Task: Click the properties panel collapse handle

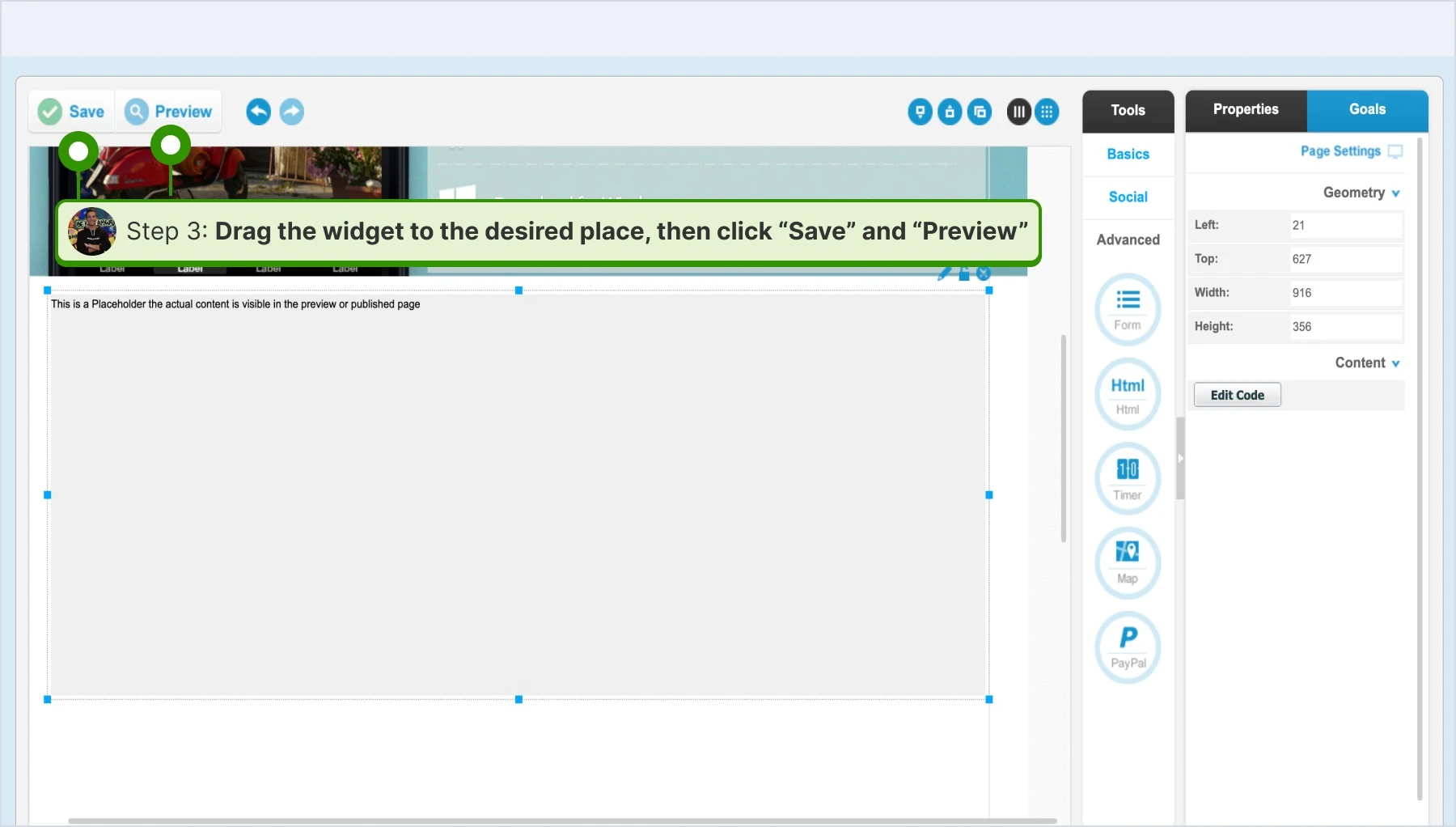Action: coord(1180,458)
